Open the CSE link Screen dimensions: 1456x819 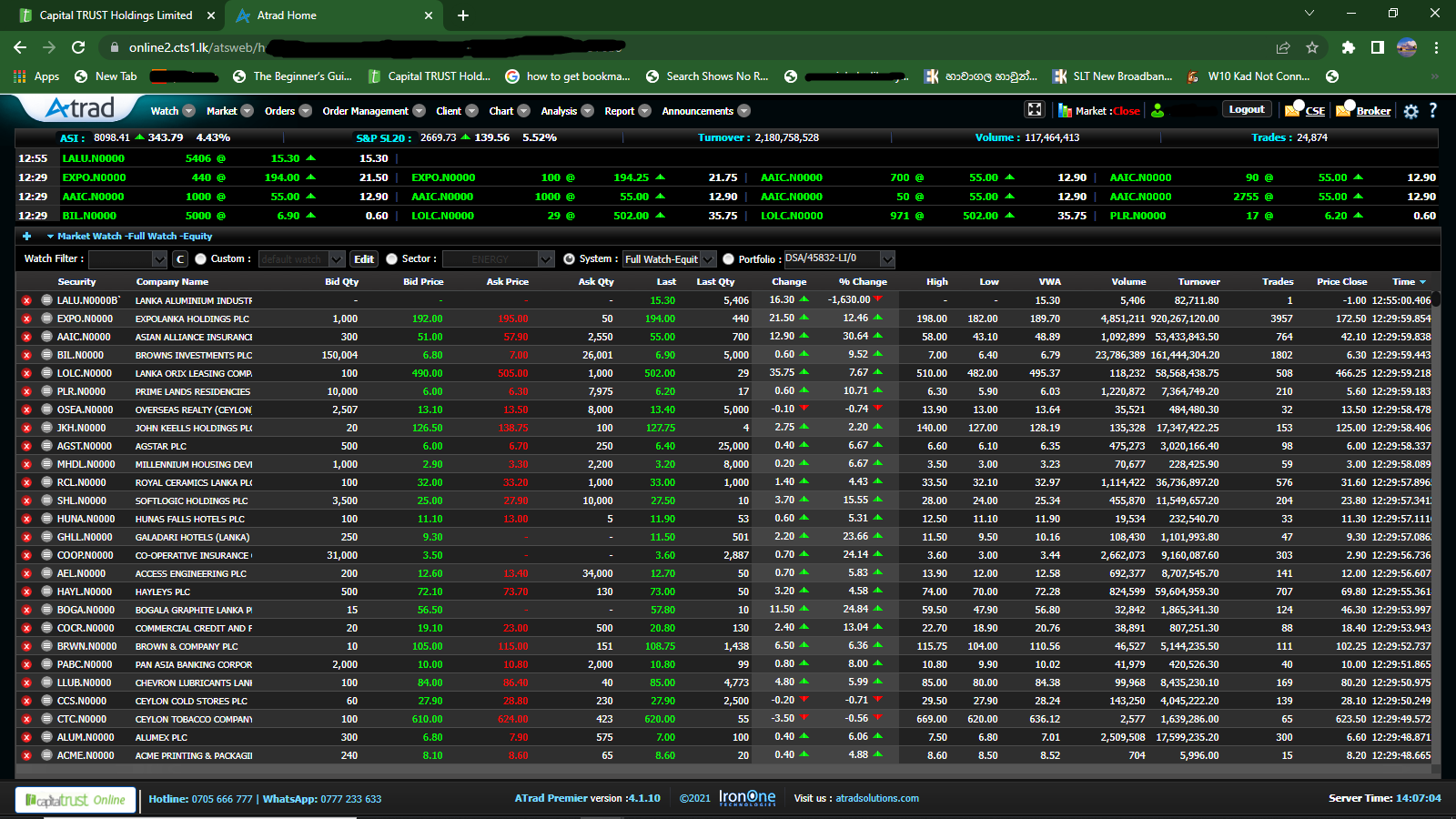[1315, 111]
